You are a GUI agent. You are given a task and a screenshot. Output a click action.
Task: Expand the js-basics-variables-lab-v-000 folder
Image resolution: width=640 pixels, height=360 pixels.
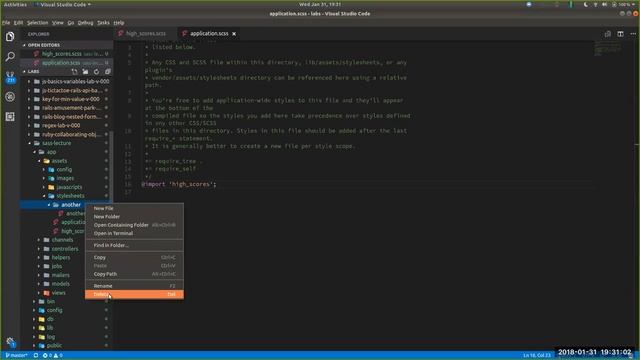pos(67,81)
